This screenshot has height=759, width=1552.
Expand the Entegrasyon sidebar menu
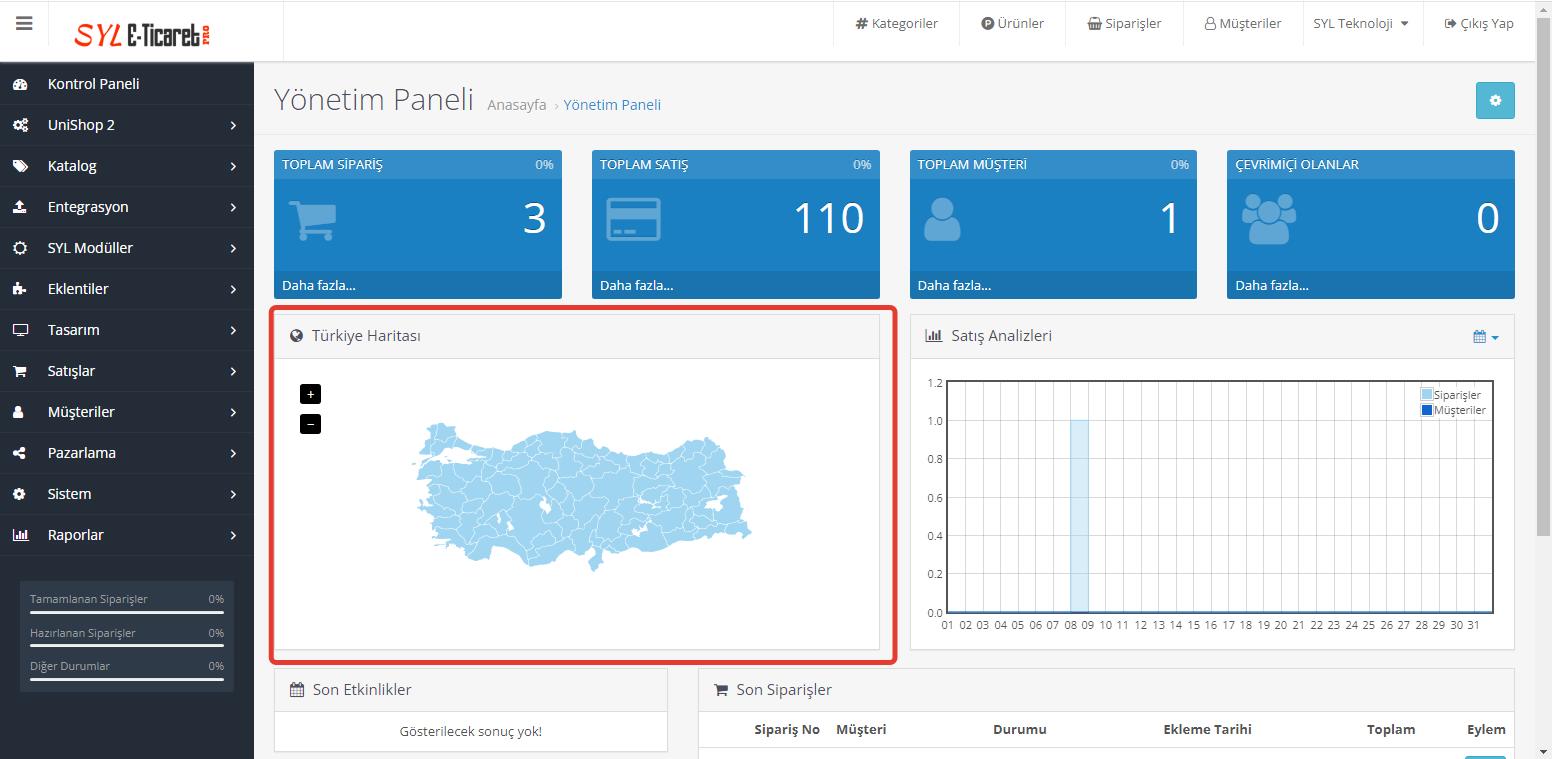pyautogui.click(x=126, y=207)
